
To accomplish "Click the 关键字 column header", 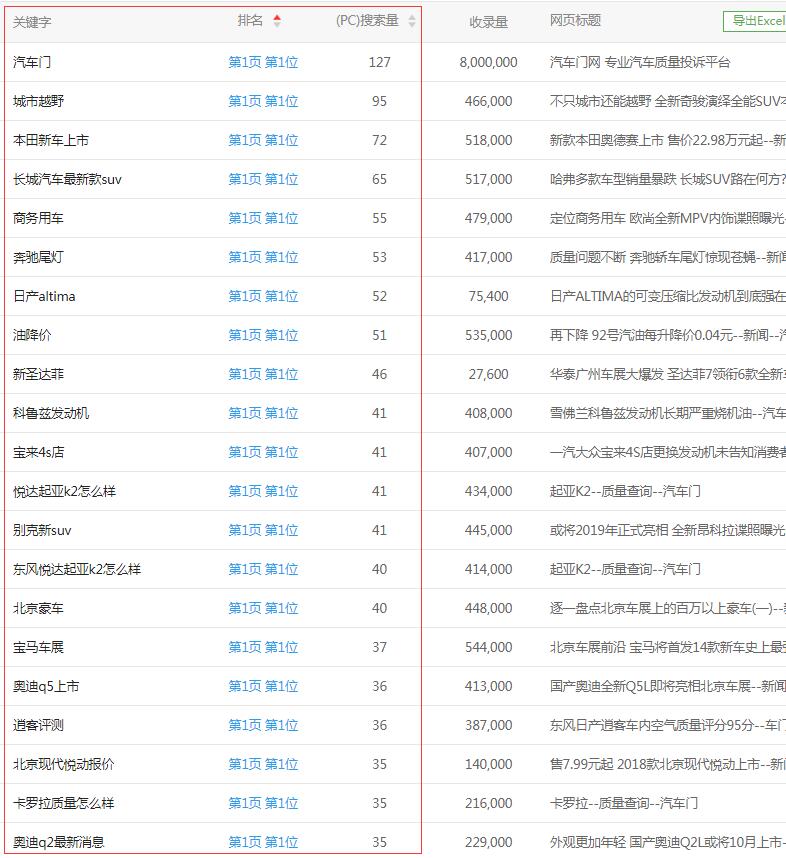I will coord(32,21).
